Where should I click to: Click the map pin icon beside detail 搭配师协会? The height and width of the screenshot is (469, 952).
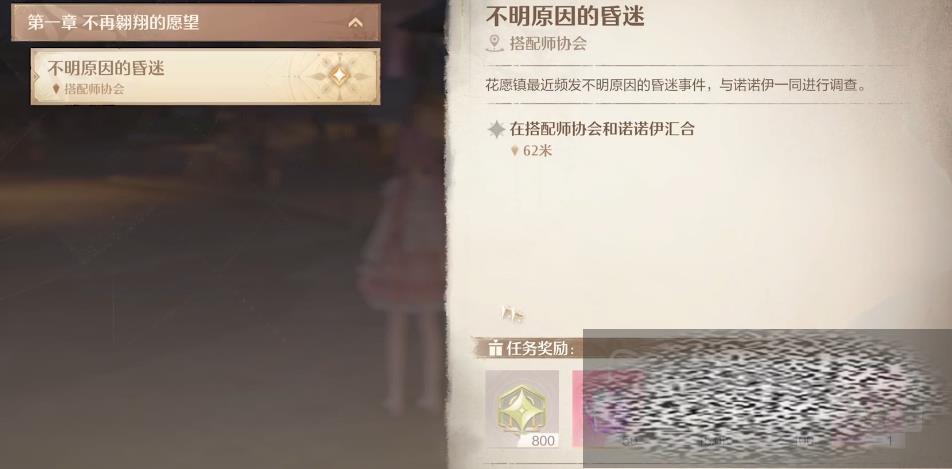pyautogui.click(x=495, y=44)
